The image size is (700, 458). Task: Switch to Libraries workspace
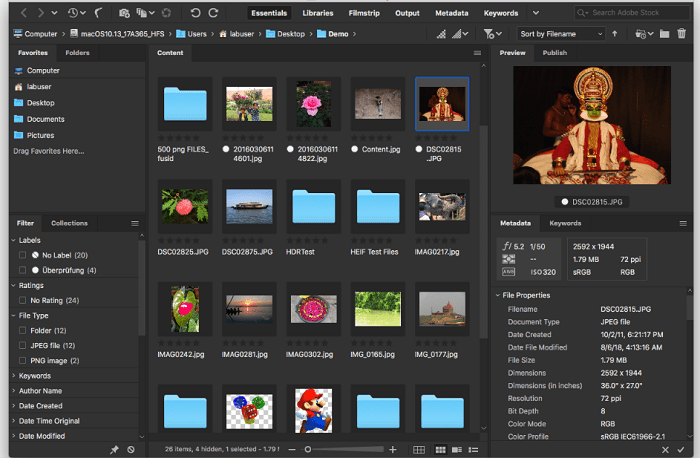[318, 13]
